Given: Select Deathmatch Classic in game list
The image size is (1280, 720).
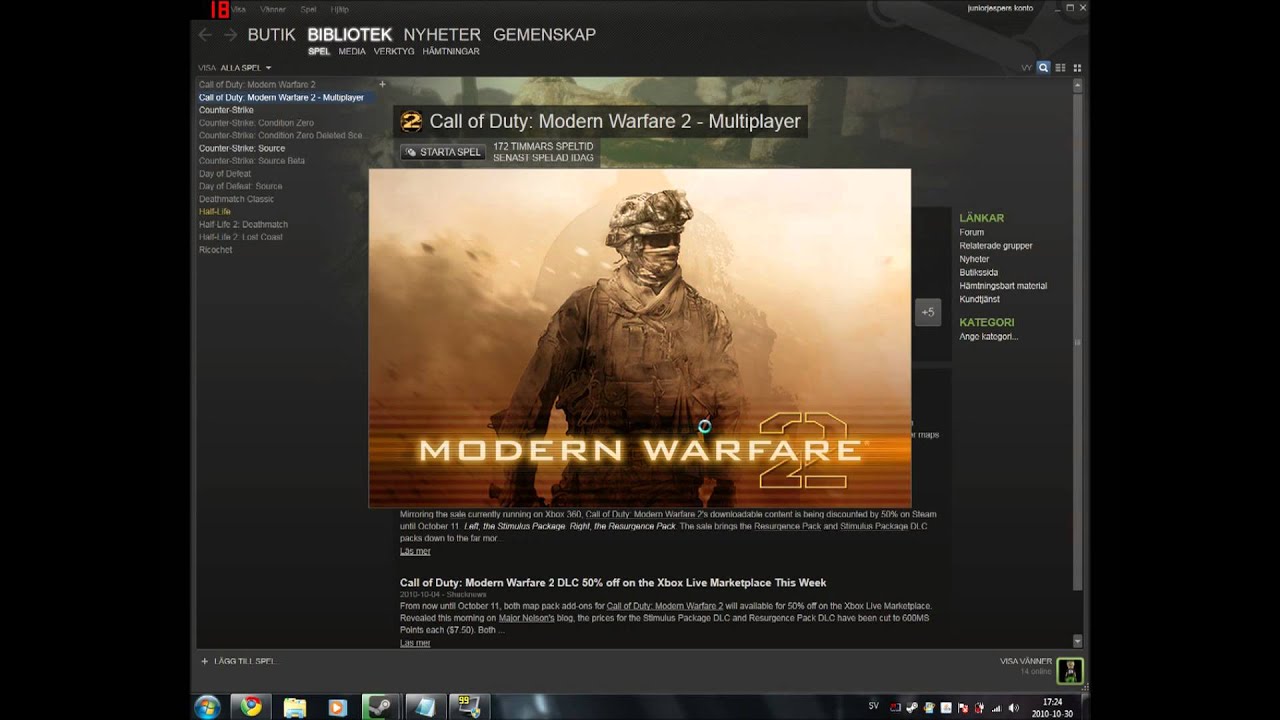Looking at the screenshot, I should click(x=236, y=199).
